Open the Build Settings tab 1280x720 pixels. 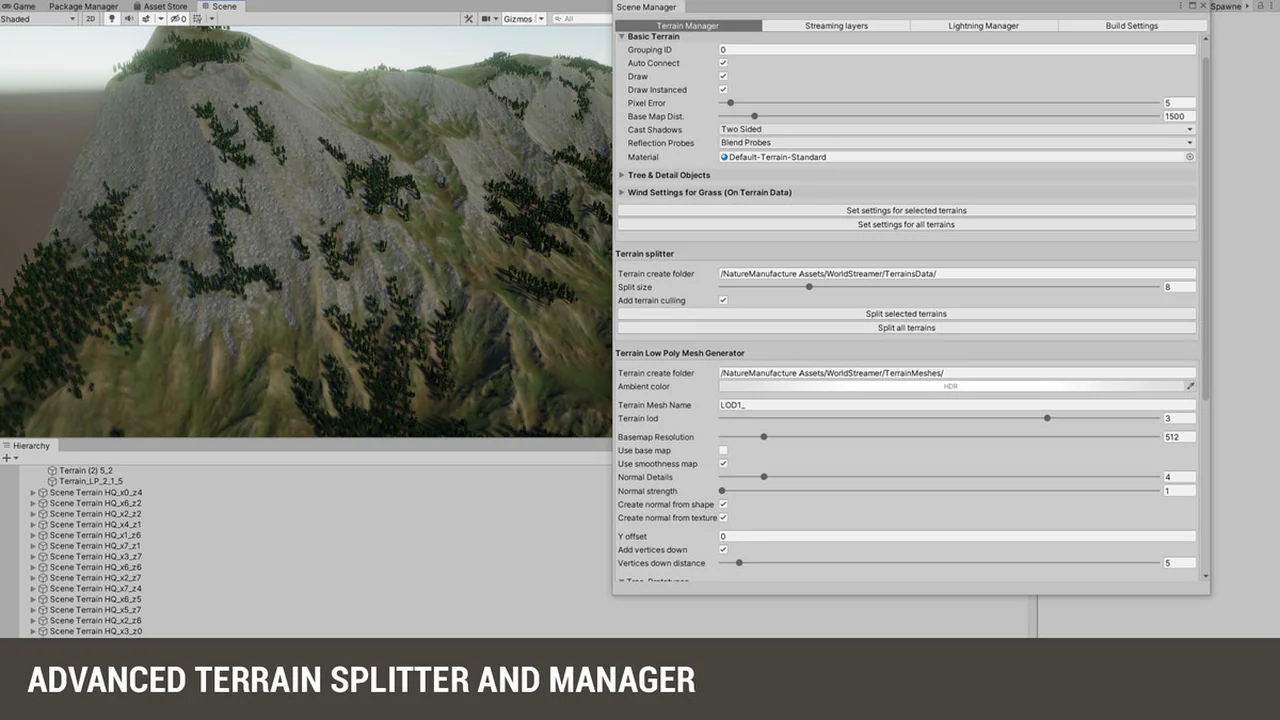(x=1131, y=26)
